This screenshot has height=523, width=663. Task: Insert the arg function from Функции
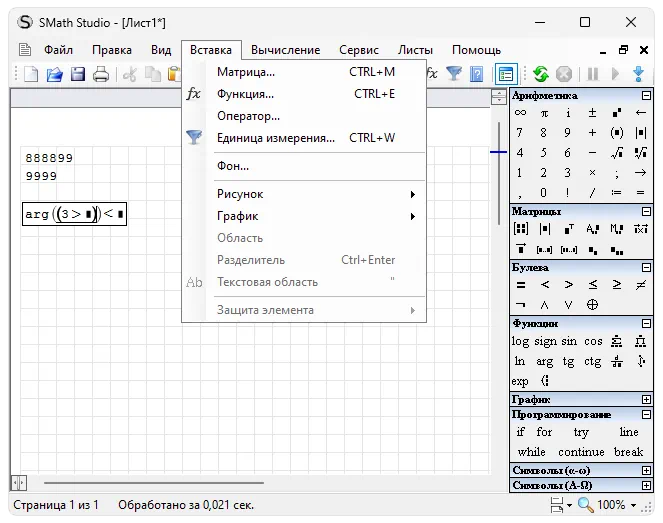[544, 361]
